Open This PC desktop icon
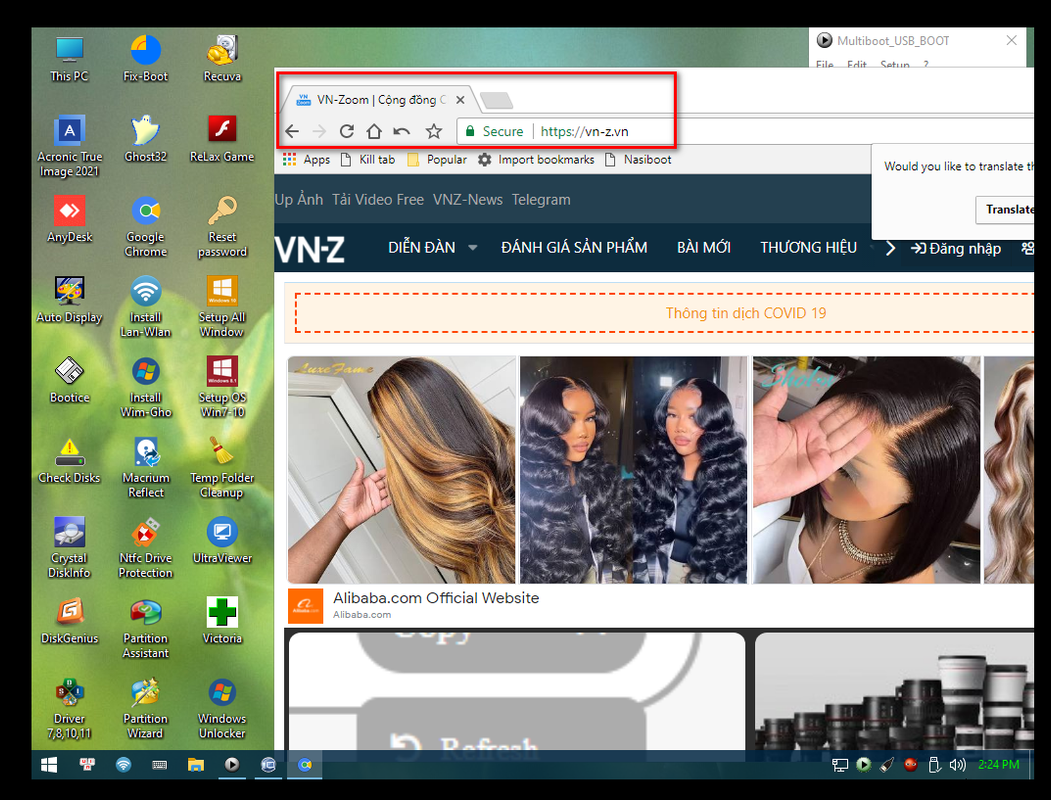Viewport: 1051px width, 800px height. coord(69,59)
